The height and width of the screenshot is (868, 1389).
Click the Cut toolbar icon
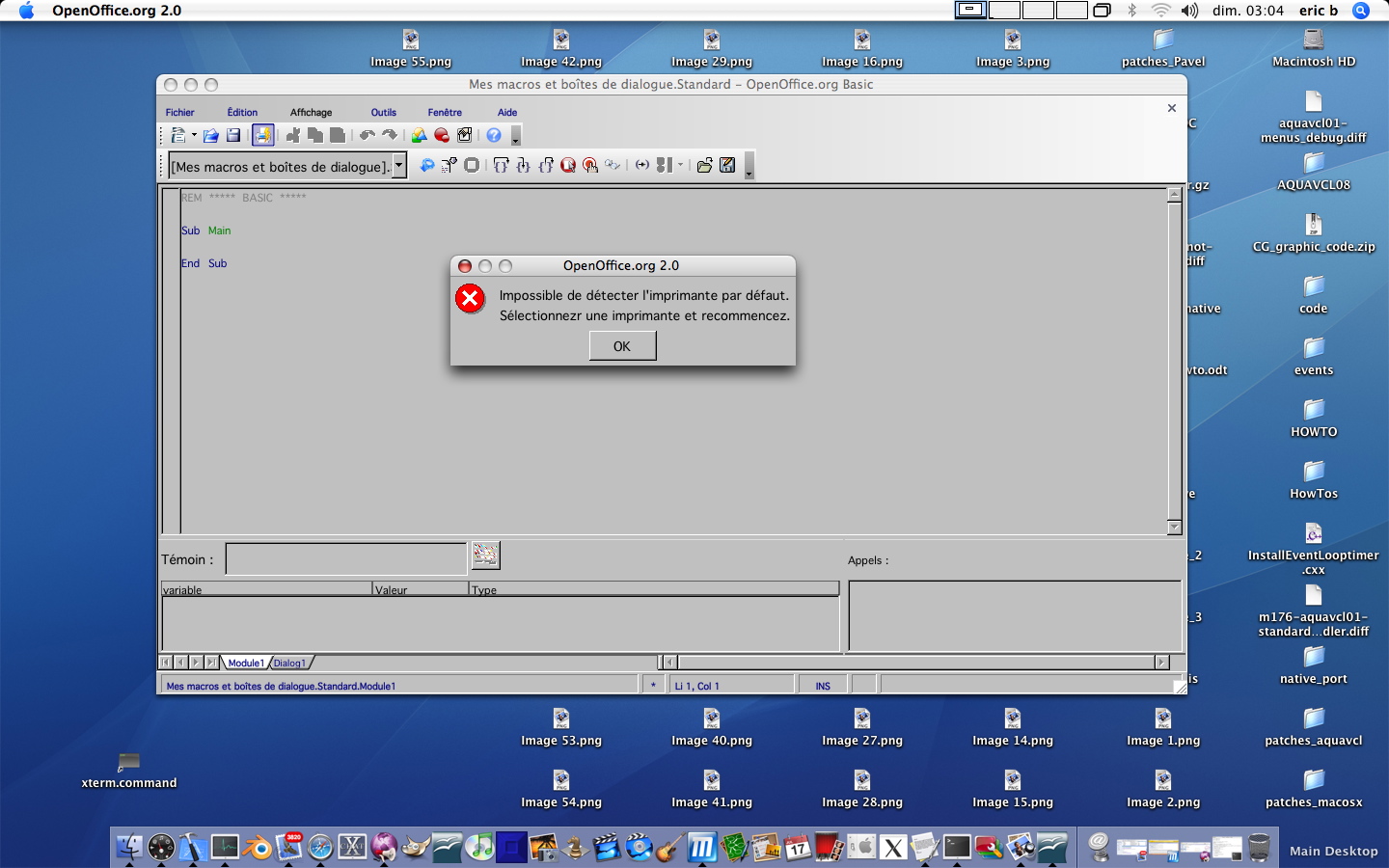(x=292, y=136)
